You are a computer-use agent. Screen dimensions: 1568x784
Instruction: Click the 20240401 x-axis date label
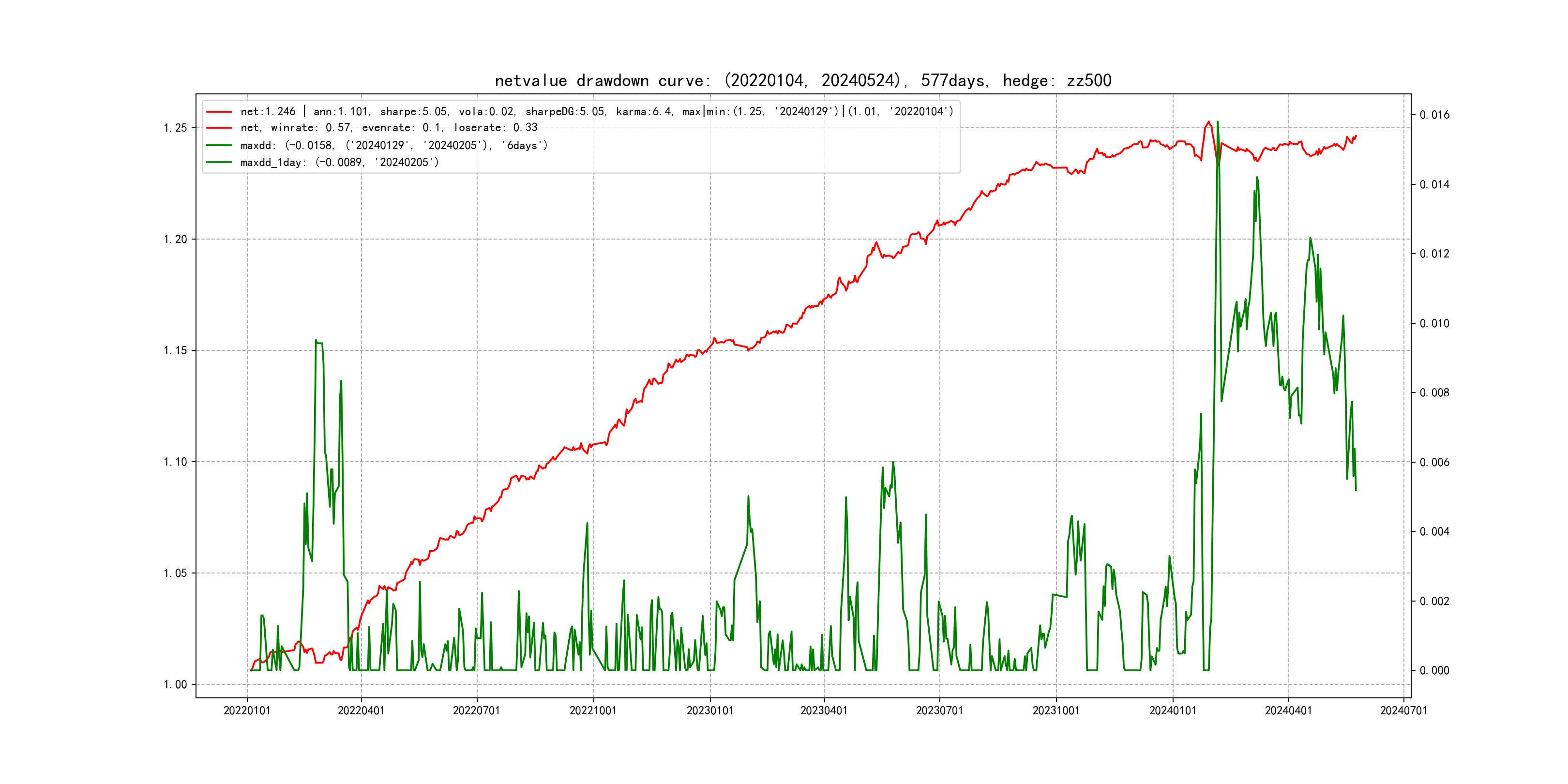(x=1288, y=710)
